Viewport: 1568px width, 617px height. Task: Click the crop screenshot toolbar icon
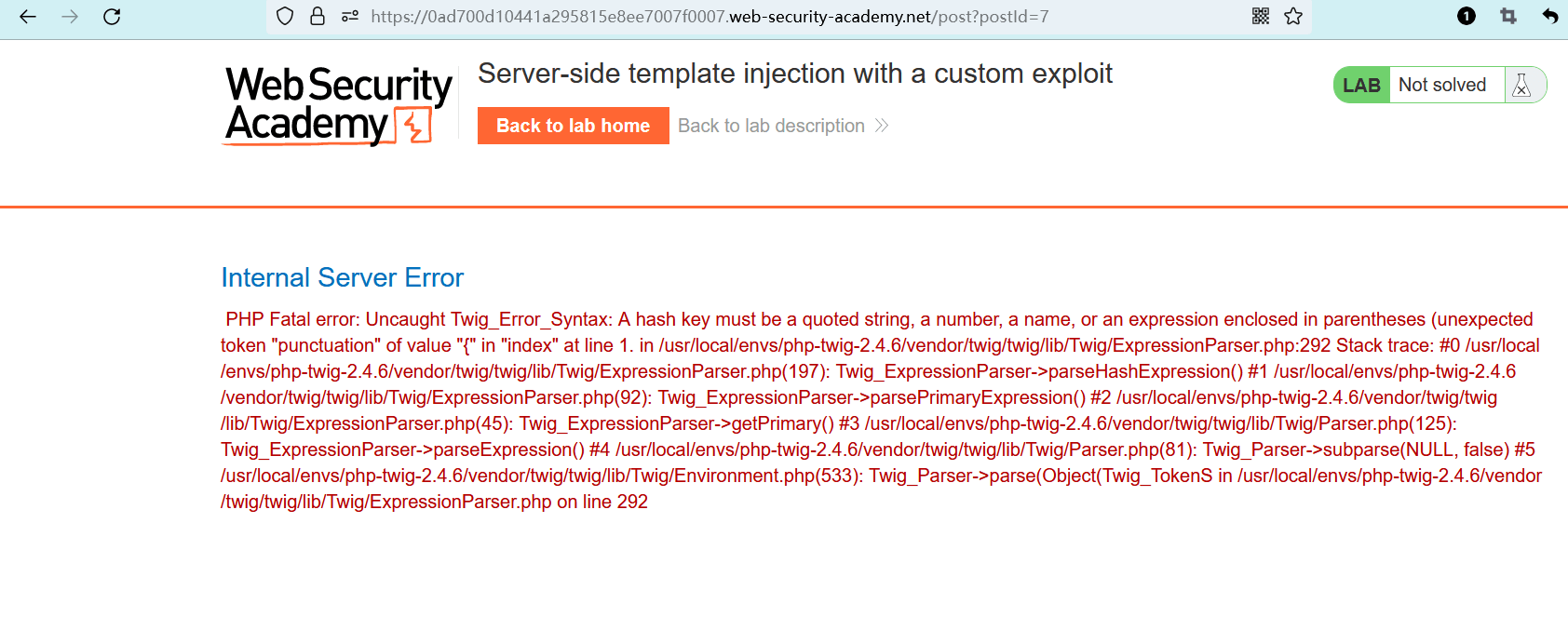pos(1508,16)
